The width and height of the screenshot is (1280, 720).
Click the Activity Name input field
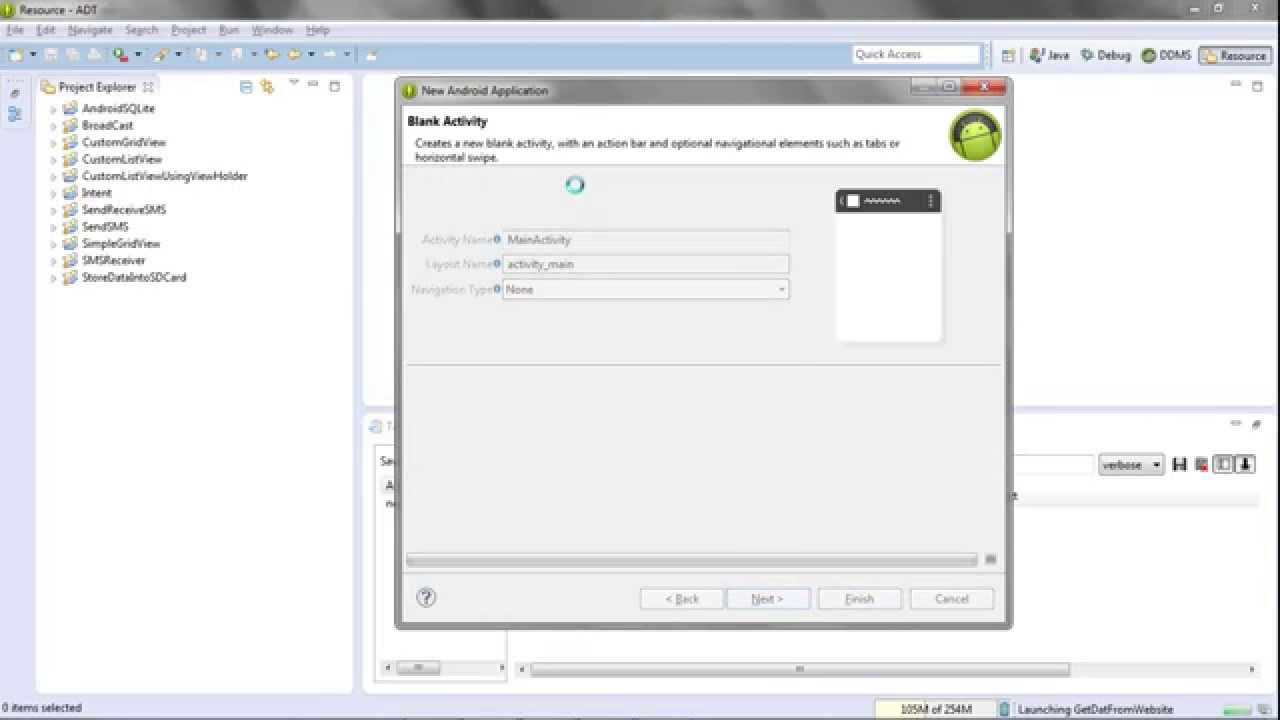pos(645,240)
